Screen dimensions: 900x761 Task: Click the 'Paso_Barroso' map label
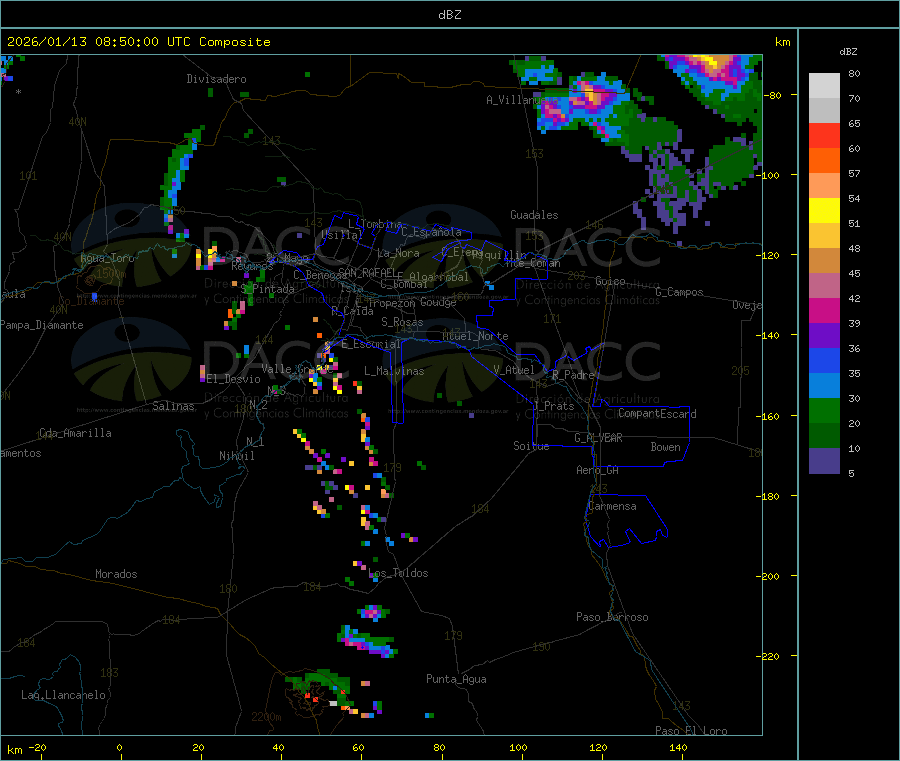pyautogui.click(x=612, y=617)
